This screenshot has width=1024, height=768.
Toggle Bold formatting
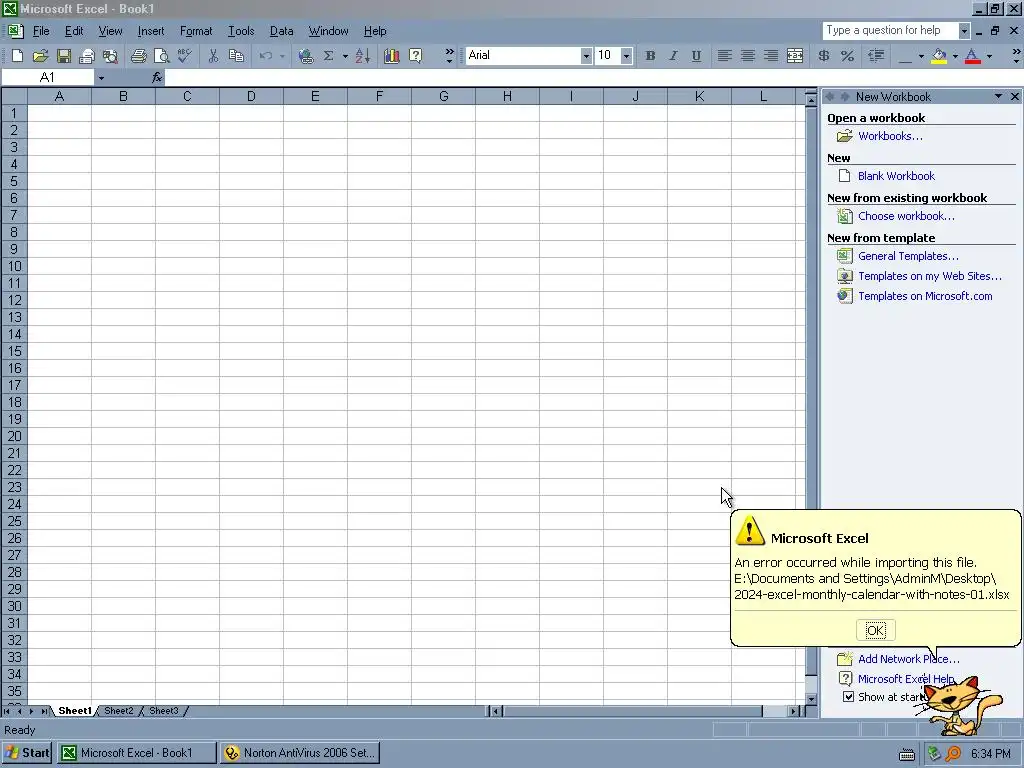pos(650,56)
